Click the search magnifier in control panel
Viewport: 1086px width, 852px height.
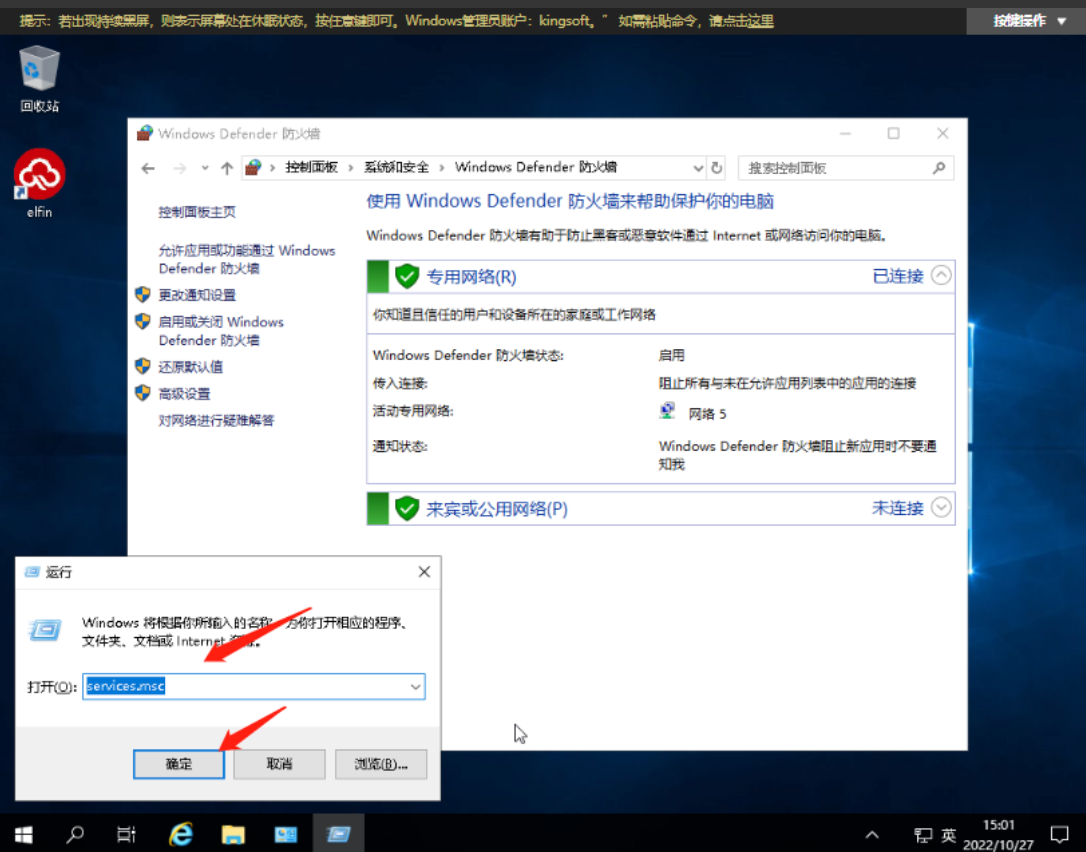click(x=939, y=168)
